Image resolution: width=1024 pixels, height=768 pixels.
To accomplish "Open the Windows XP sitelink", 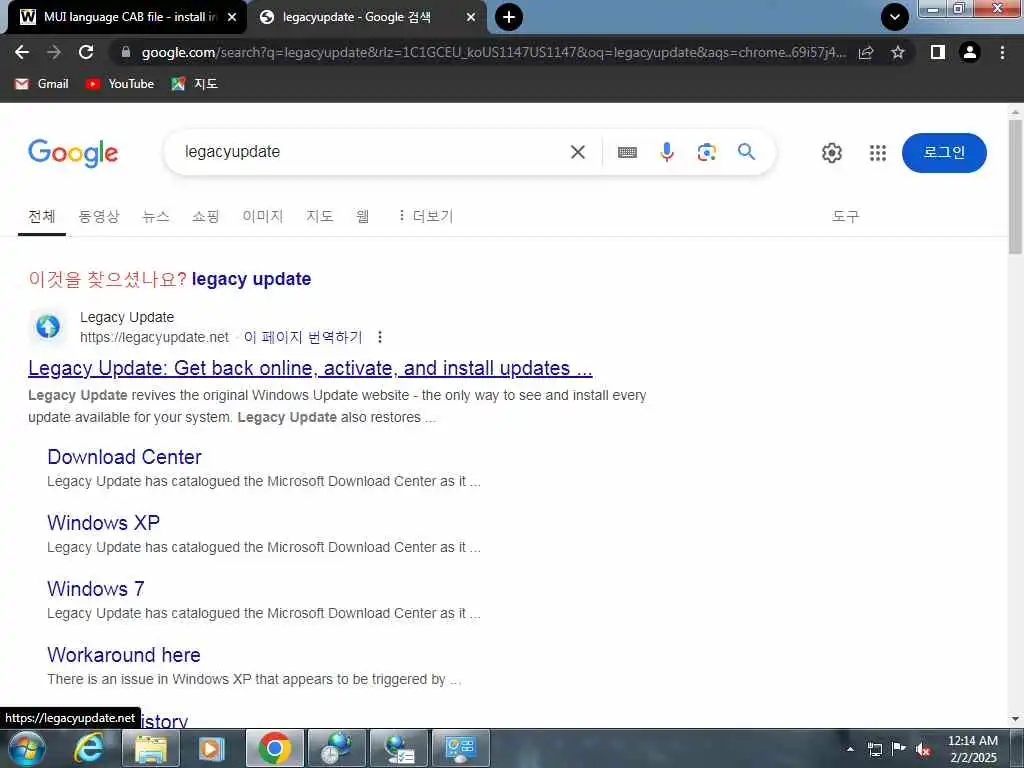I will (103, 523).
